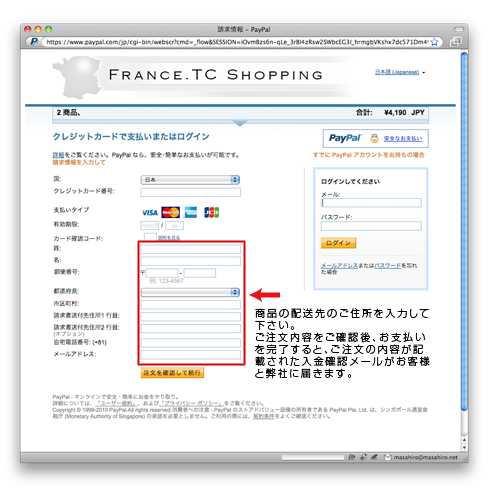500x500 pixels.
Task: Click the 自宅電話番号 phone field
Action: point(190,343)
